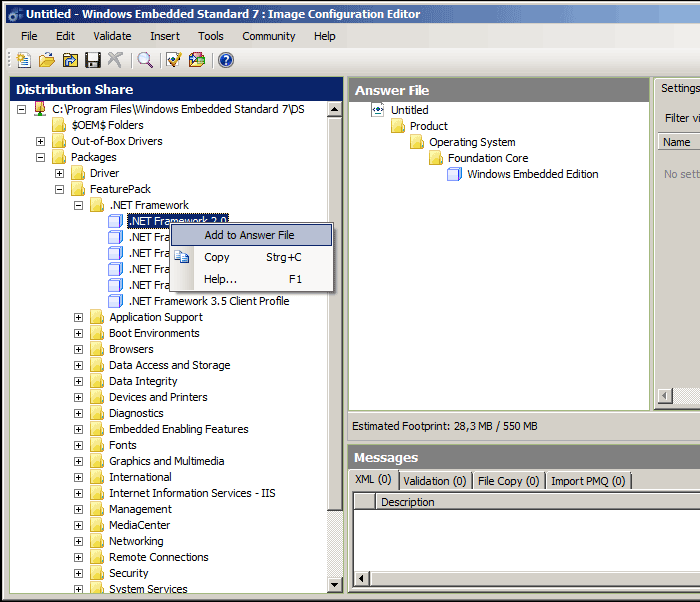700x602 pixels.
Task: Switch to the Import PMQ (0) tab
Action: (588, 481)
